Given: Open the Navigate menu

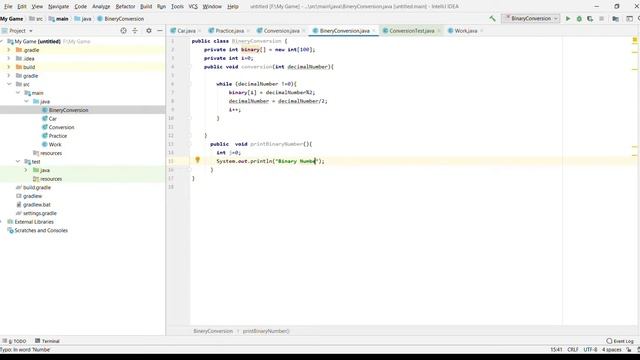Looking at the screenshot, I should 58,7.
